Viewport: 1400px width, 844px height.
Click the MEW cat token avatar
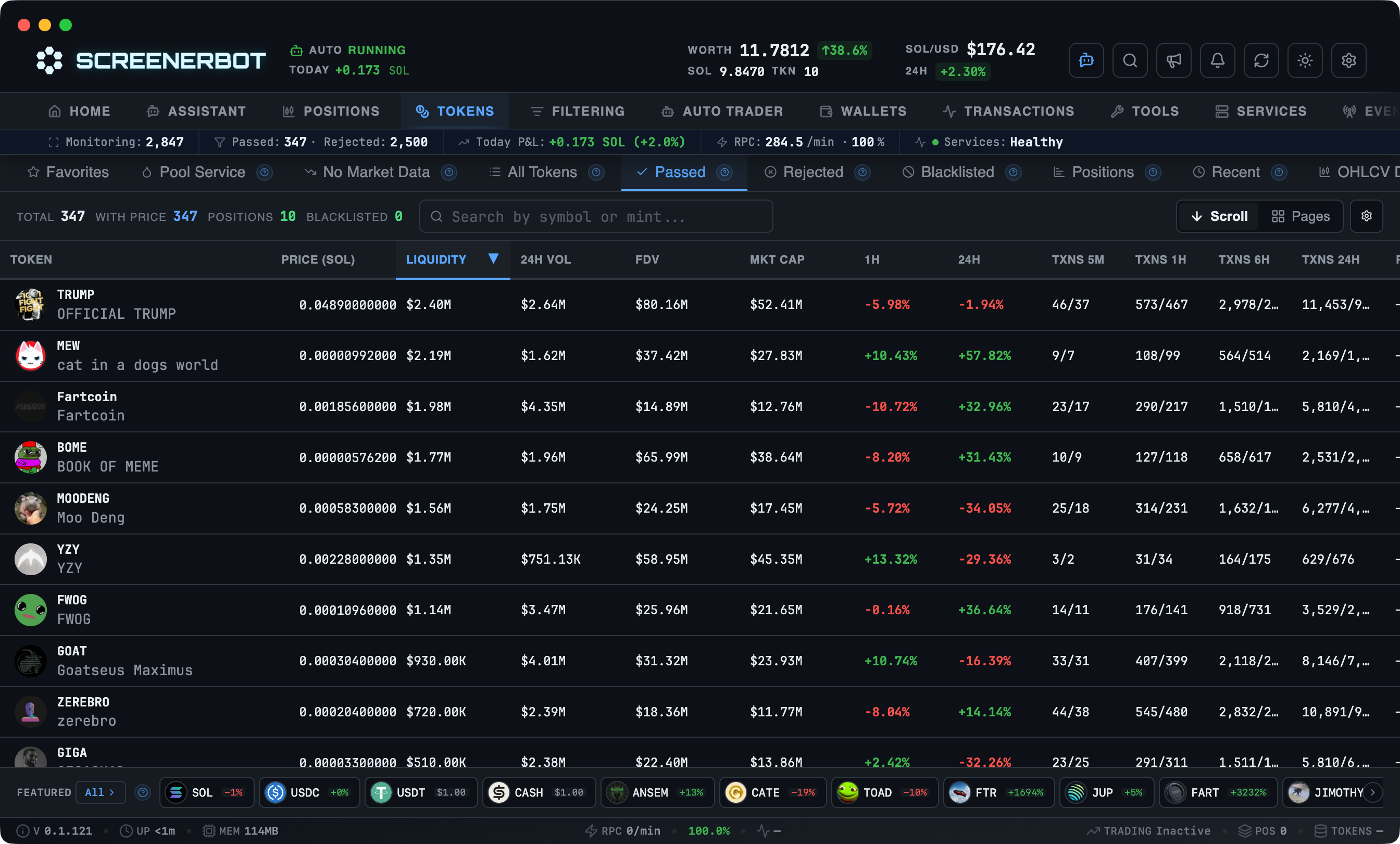click(30, 355)
